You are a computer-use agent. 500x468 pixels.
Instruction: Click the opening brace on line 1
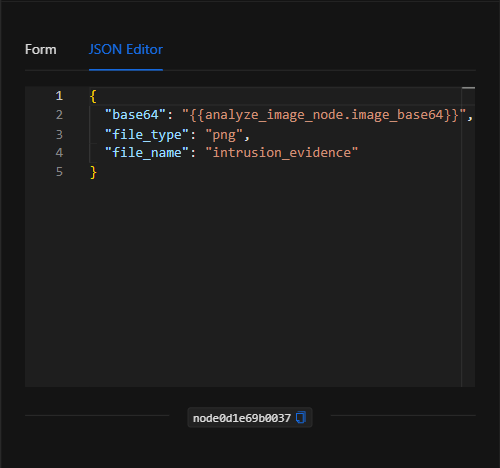(x=93, y=96)
